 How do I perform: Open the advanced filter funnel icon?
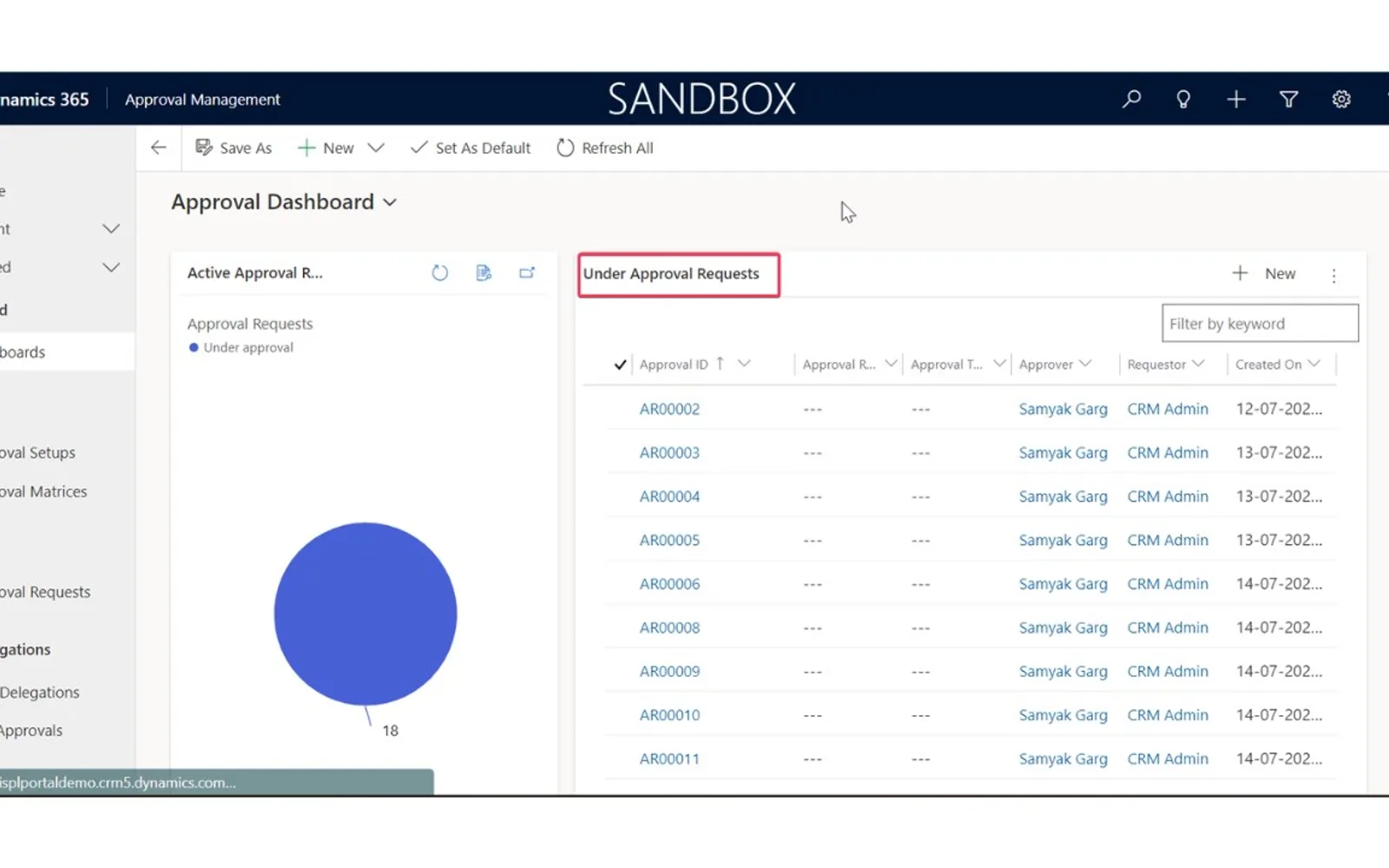pyautogui.click(x=1289, y=99)
